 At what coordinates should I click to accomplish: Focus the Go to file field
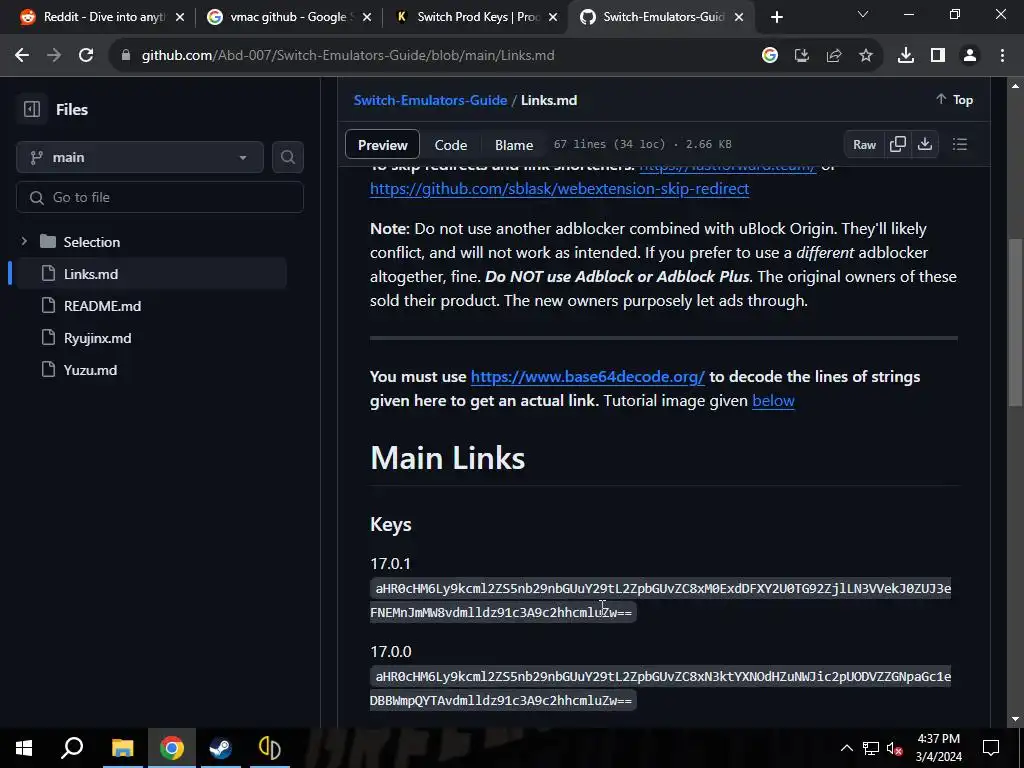160,197
